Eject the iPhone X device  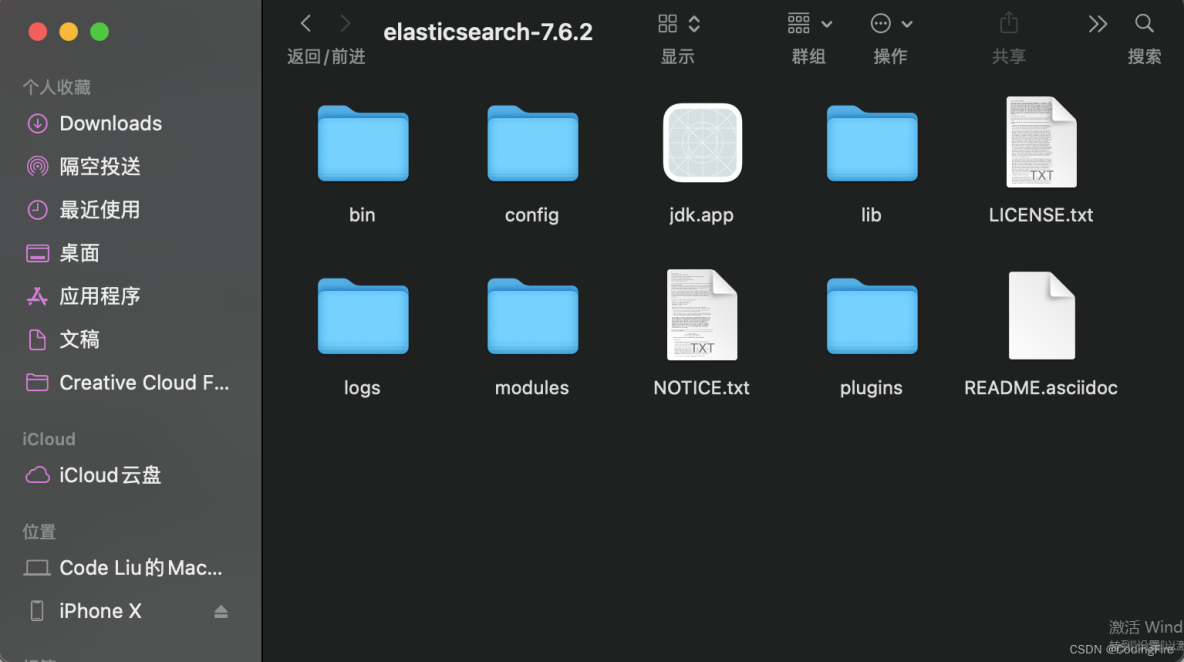[221, 611]
